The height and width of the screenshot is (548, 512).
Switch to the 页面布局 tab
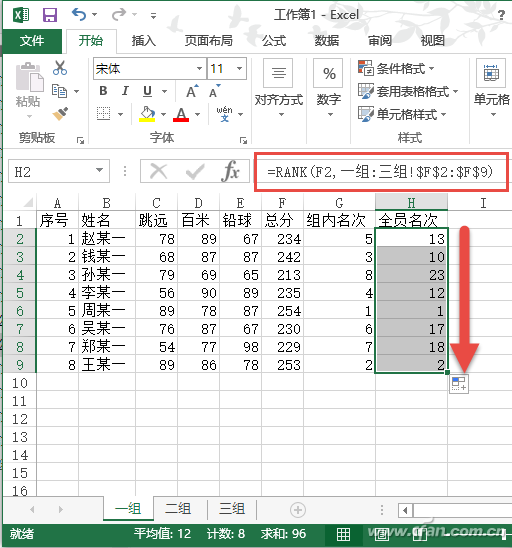[x=208, y=41]
